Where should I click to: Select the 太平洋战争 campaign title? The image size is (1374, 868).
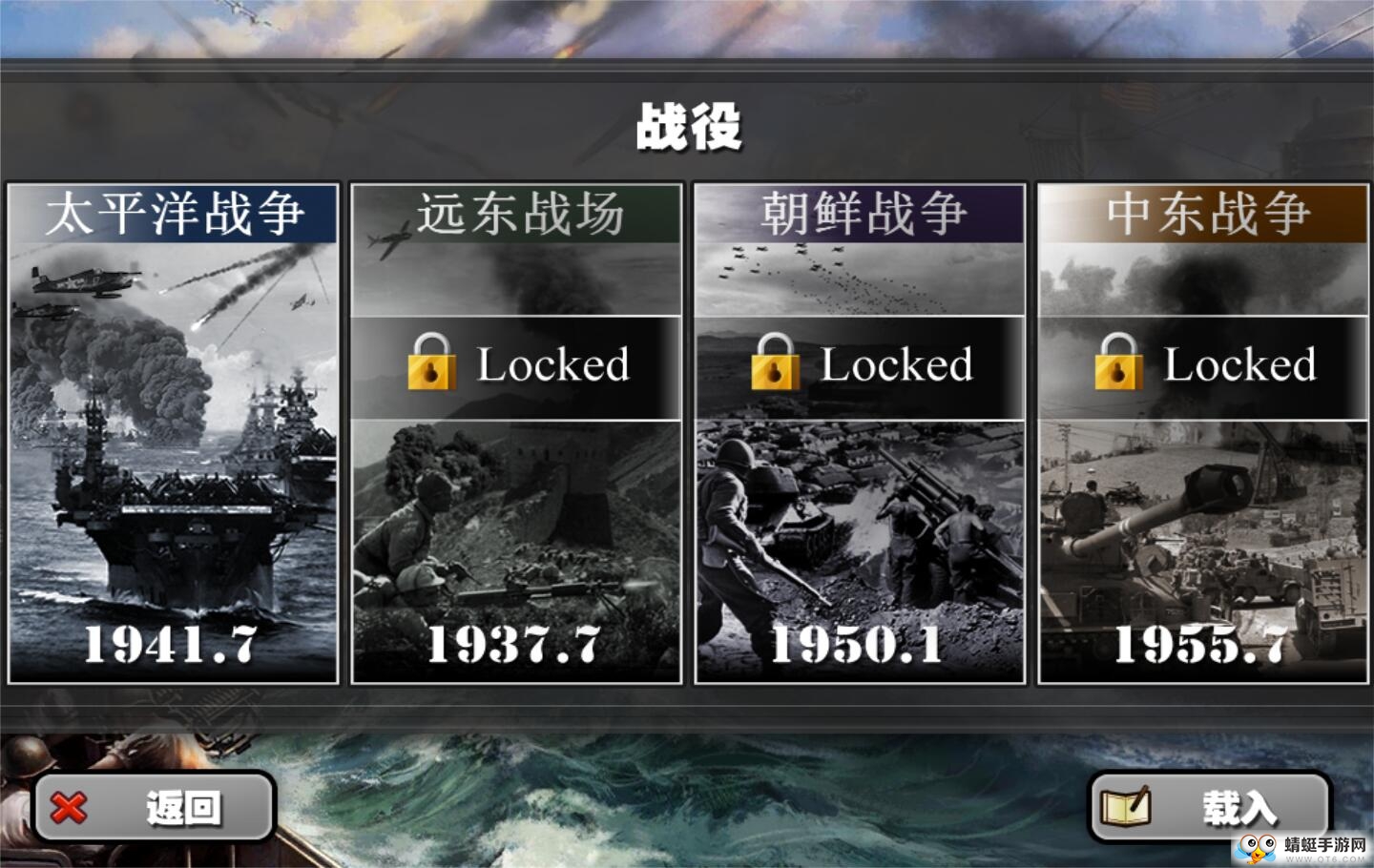(174, 213)
